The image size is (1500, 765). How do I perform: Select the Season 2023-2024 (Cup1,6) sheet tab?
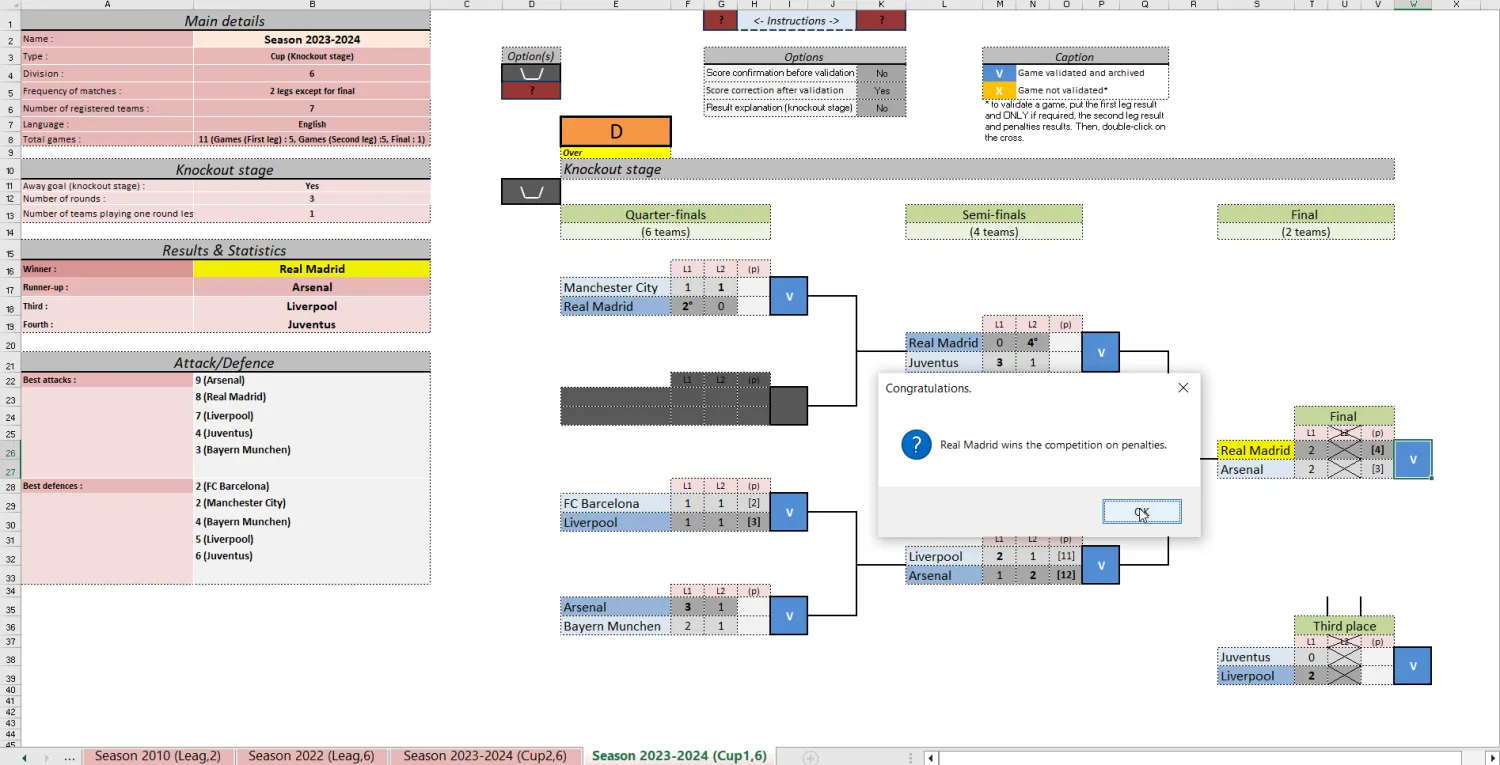[x=679, y=756]
